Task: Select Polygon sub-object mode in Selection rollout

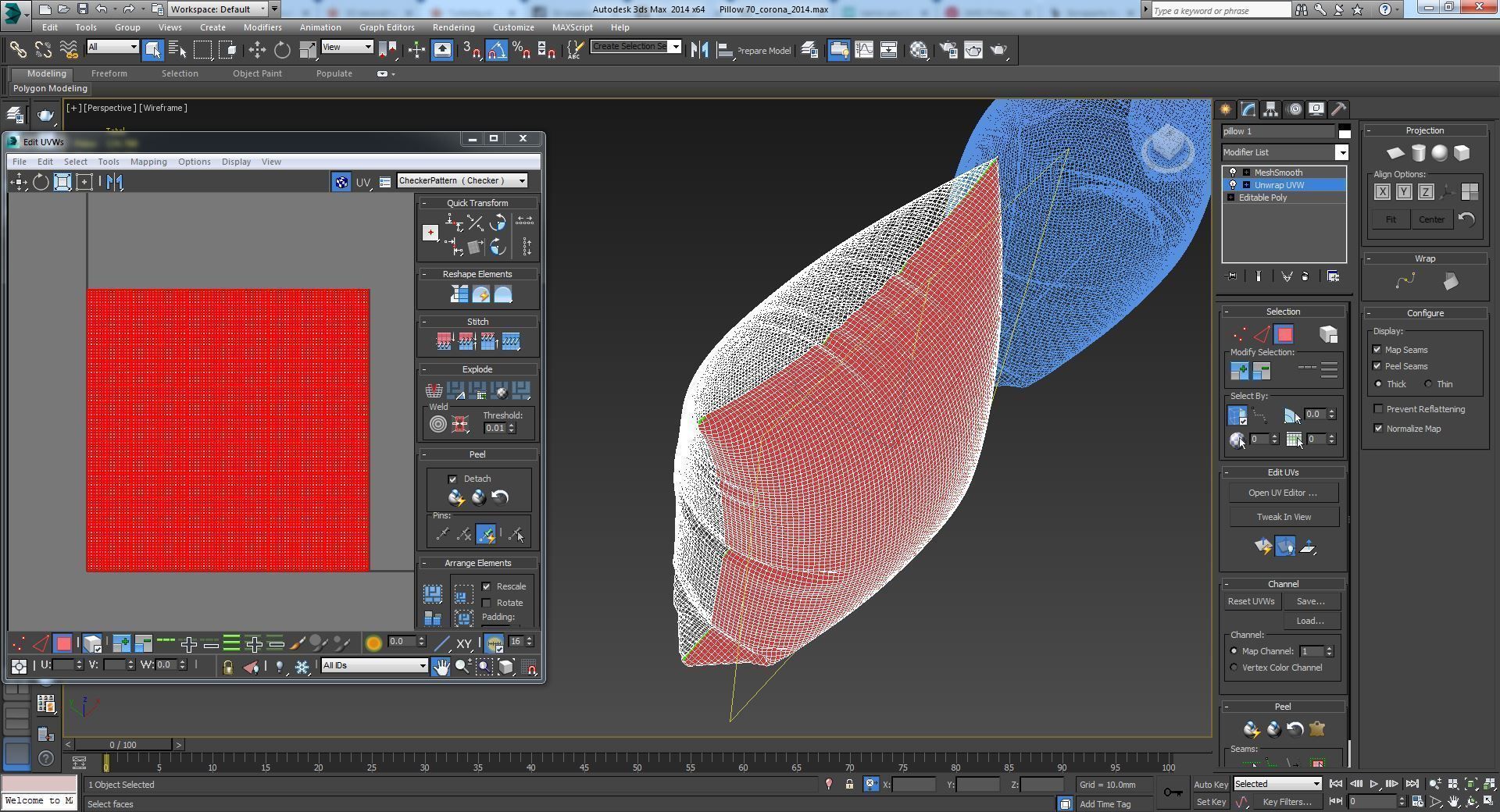Action: tap(1284, 335)
